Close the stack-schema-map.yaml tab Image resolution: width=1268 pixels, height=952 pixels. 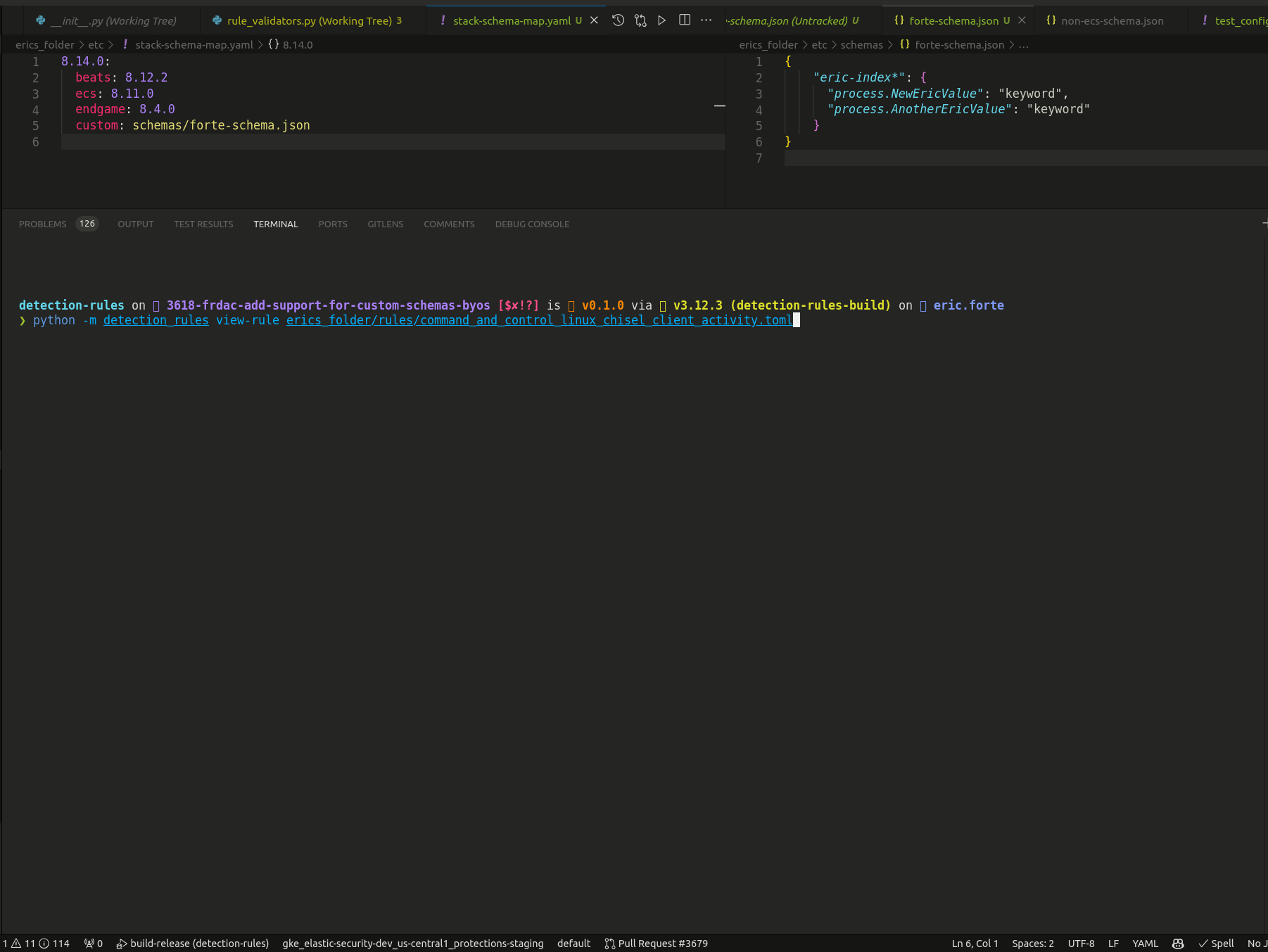click(x=594, y=20)
